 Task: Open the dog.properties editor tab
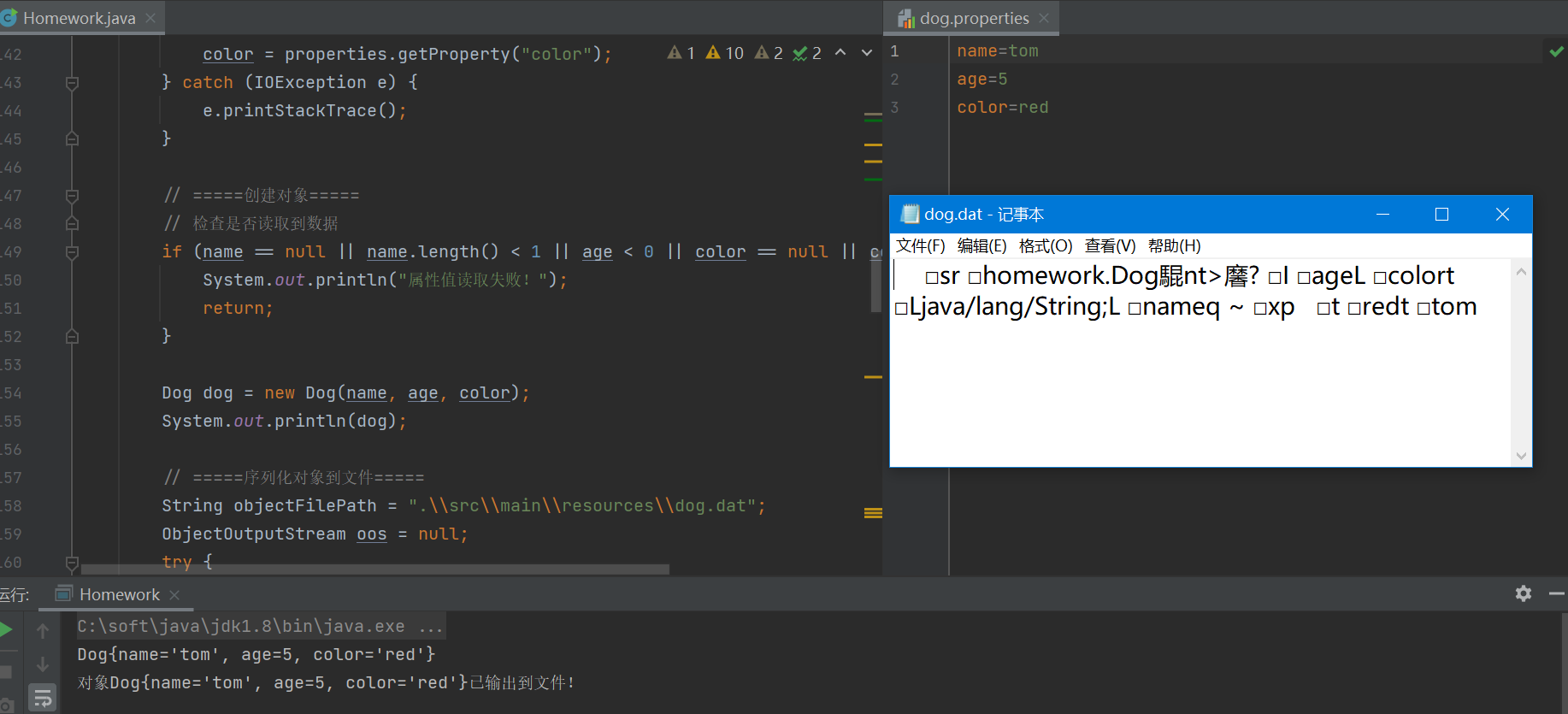tap(974, 18)
